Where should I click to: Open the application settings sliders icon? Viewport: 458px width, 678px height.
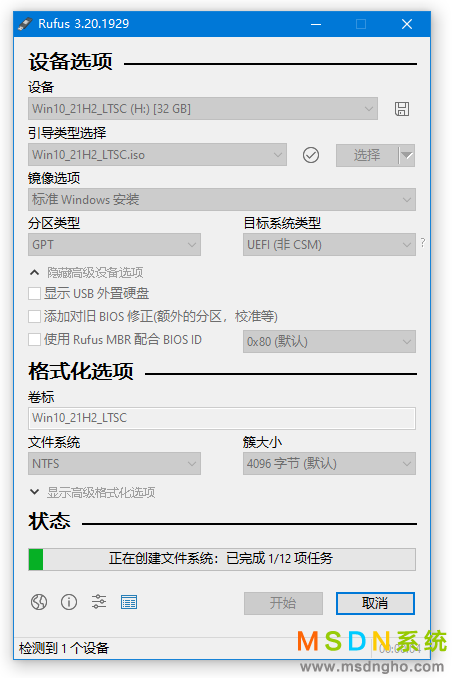[99, 602]
